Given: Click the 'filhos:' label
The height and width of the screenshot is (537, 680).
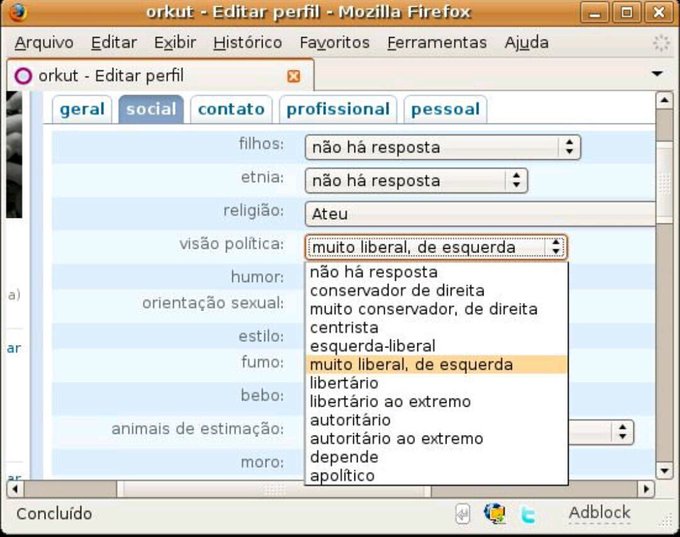Looking at the screenshot, I should 262,144.
